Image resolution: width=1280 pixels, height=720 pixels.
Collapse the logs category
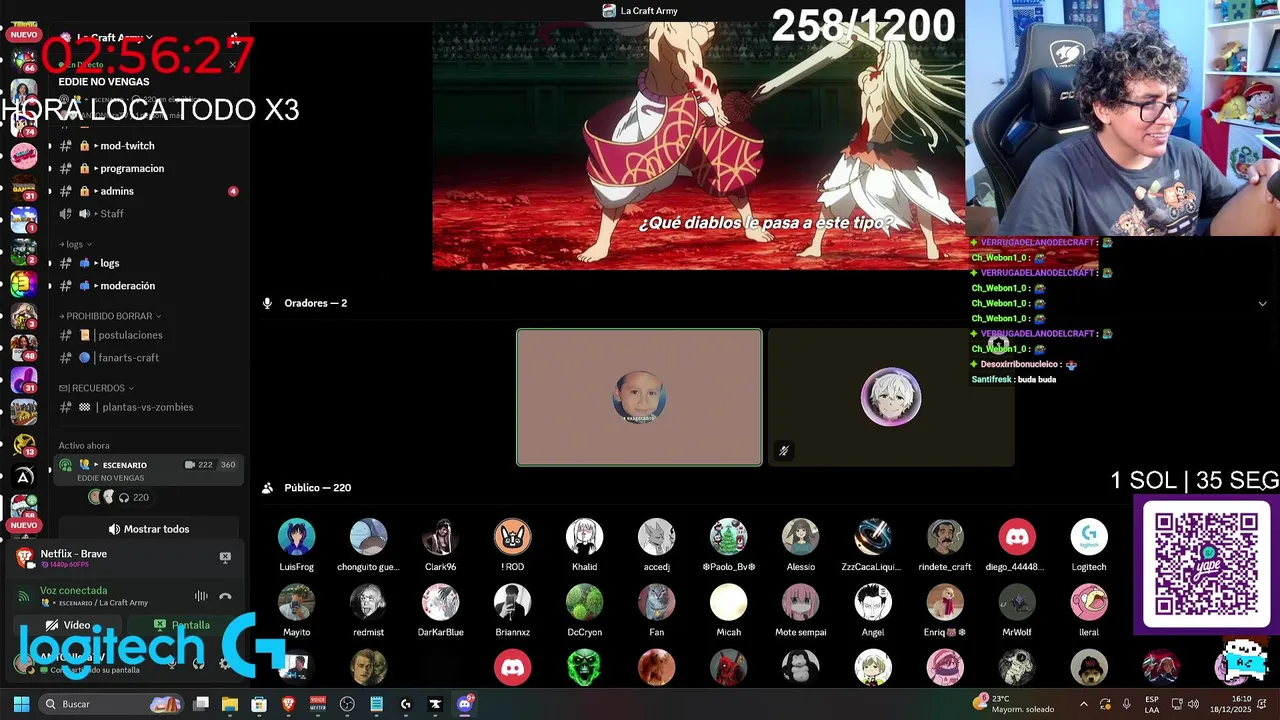pos(76,244)
